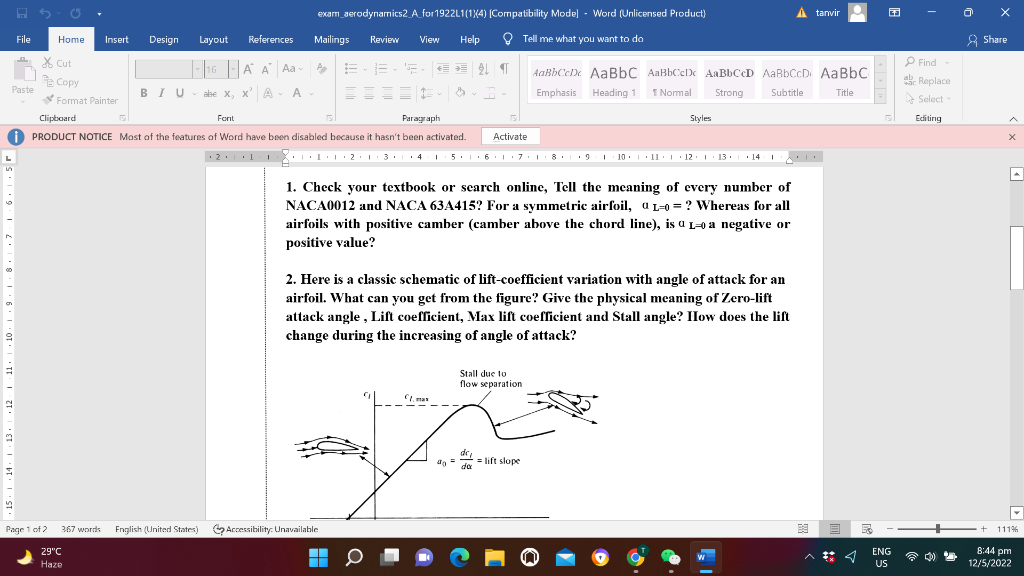Switch to the References ribbon tab
Viewport: 1024px width, 576px height.
click(270, 40)
